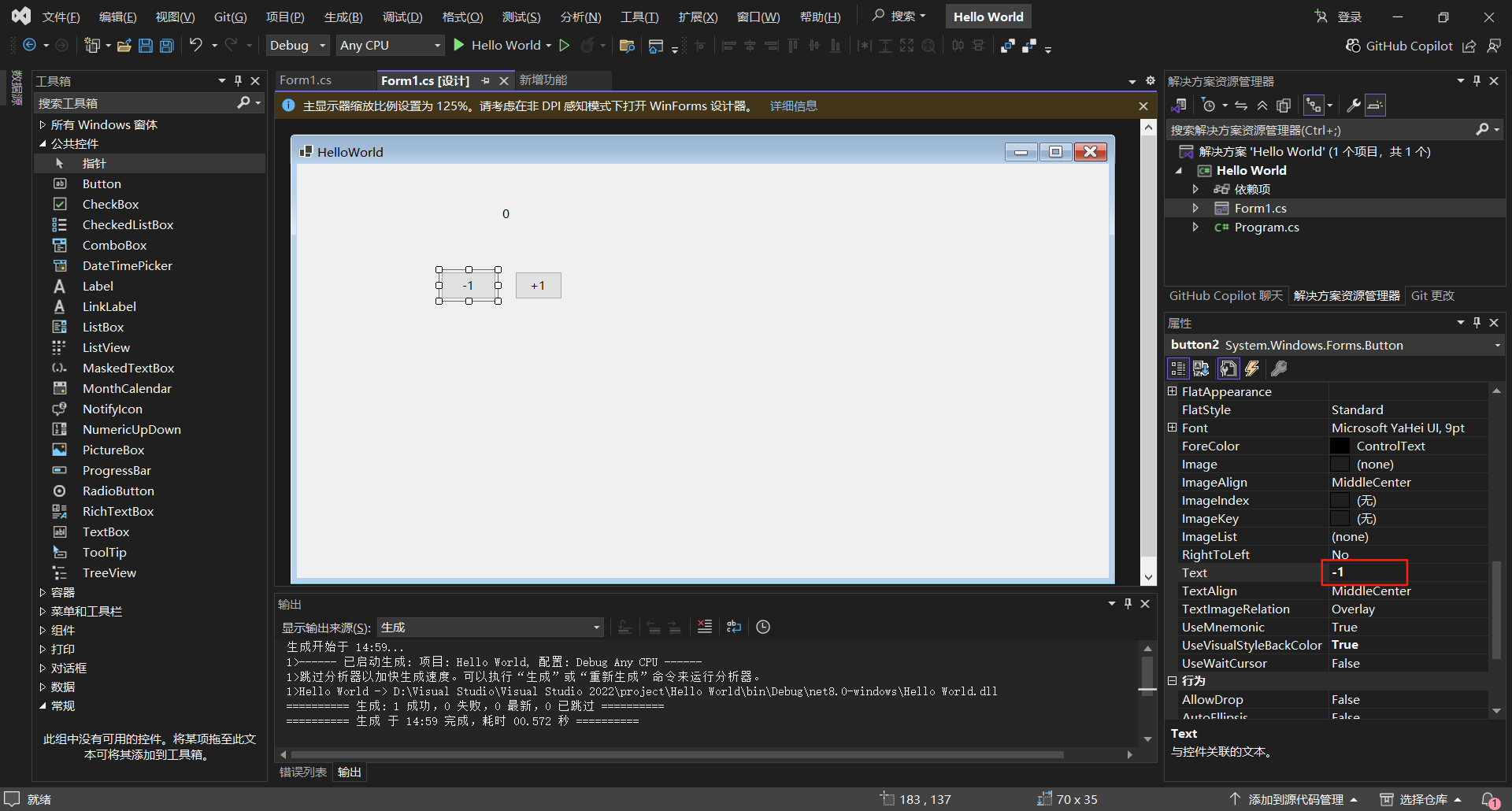Expand the Font property

click(x=1173, y=428)
